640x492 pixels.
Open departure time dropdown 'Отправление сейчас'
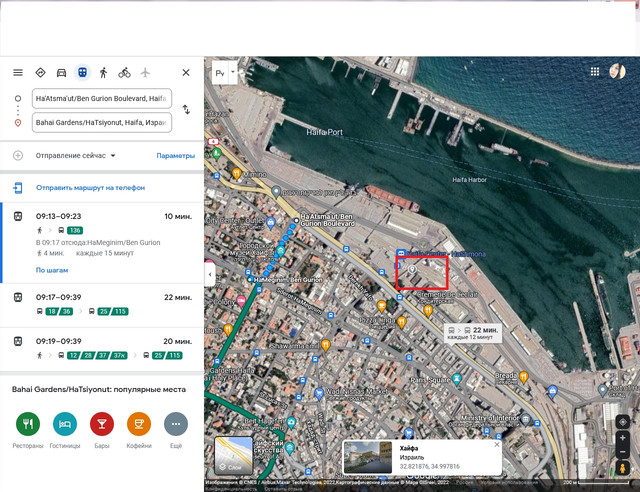(x=75, y=156)
